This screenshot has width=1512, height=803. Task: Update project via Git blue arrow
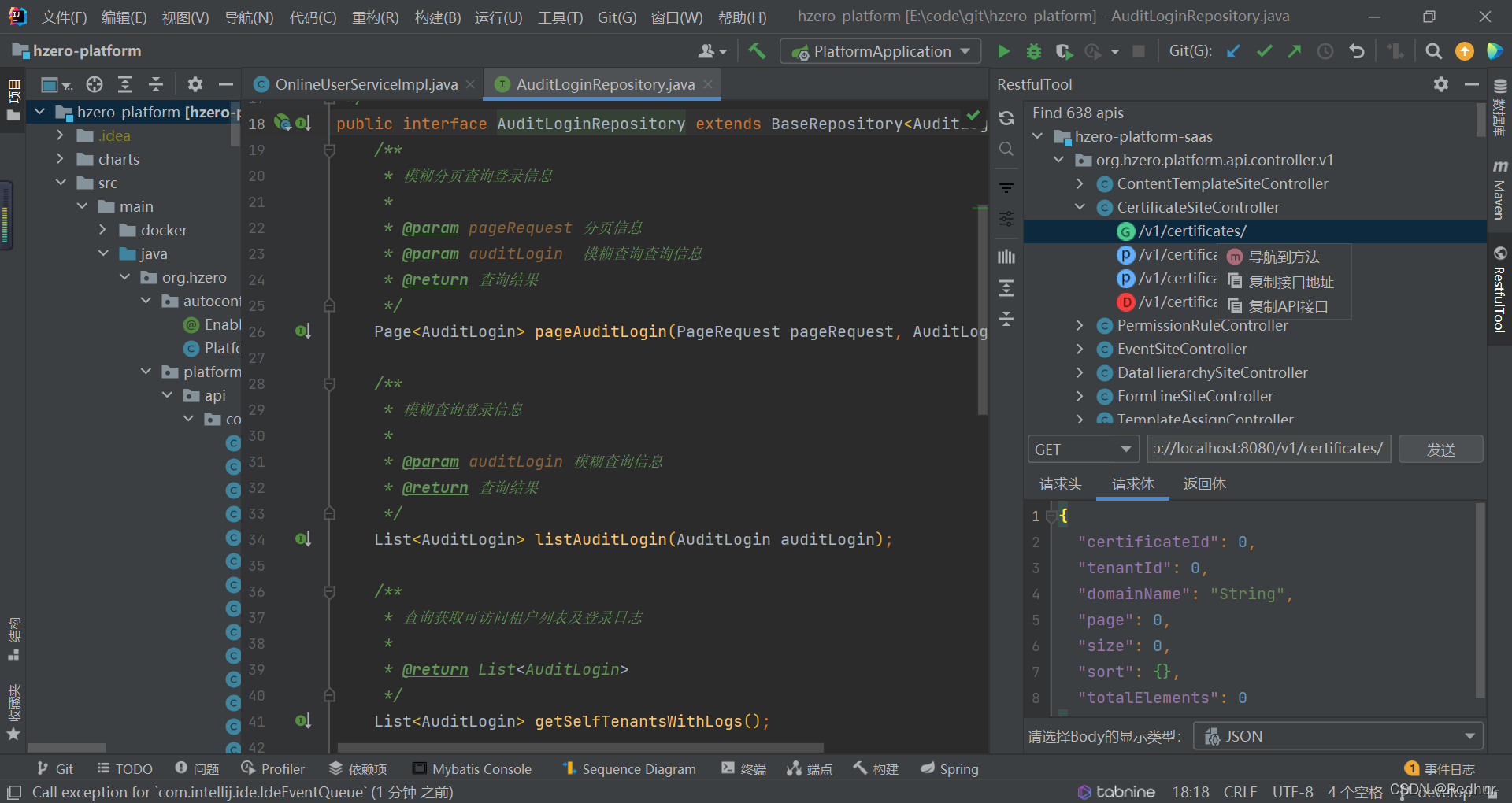[x=1233, y=51]
